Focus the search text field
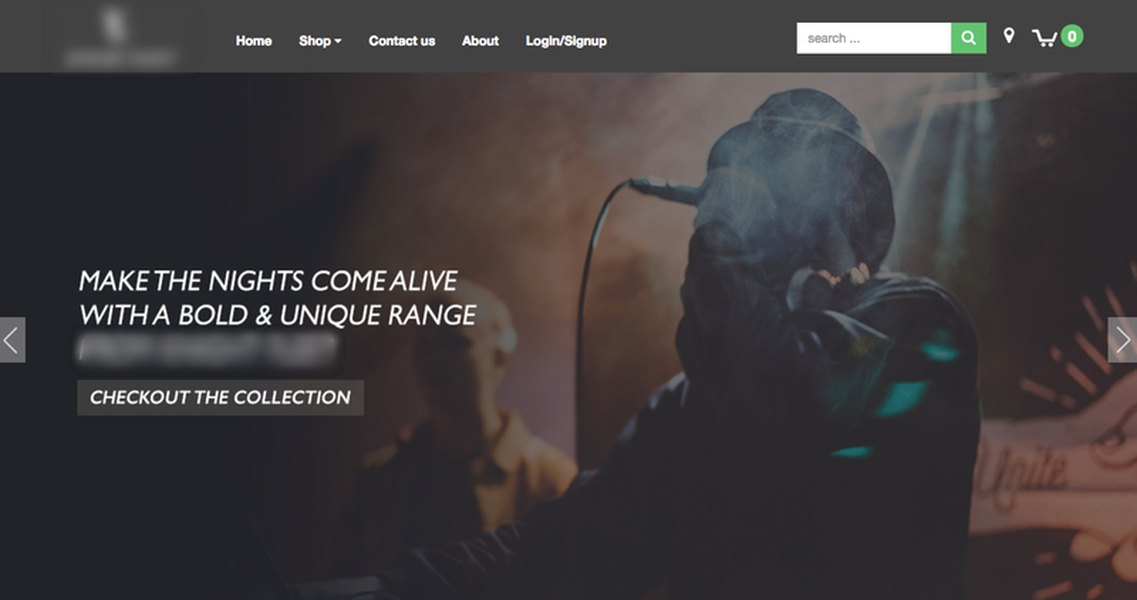1137x600 pixels. pyautogui.click(x=874, y=38)
